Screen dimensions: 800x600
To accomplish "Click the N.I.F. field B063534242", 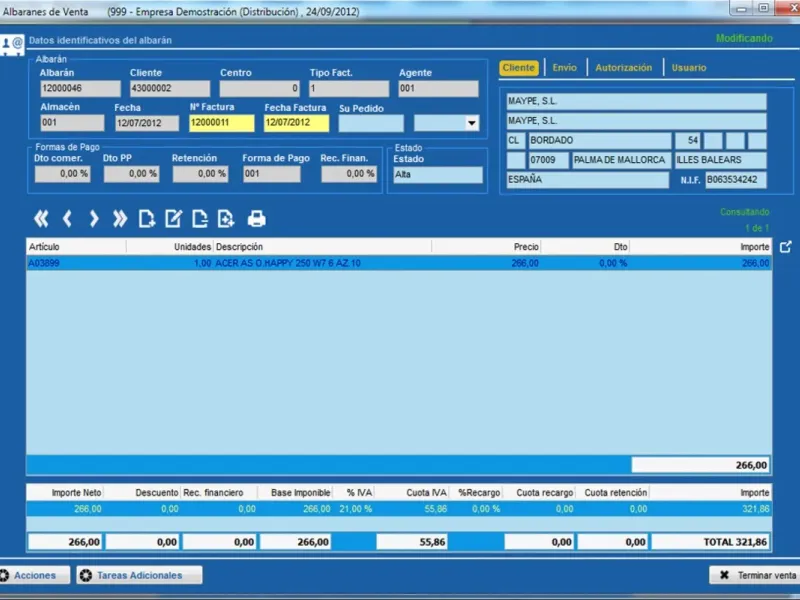I will (736, 180).
